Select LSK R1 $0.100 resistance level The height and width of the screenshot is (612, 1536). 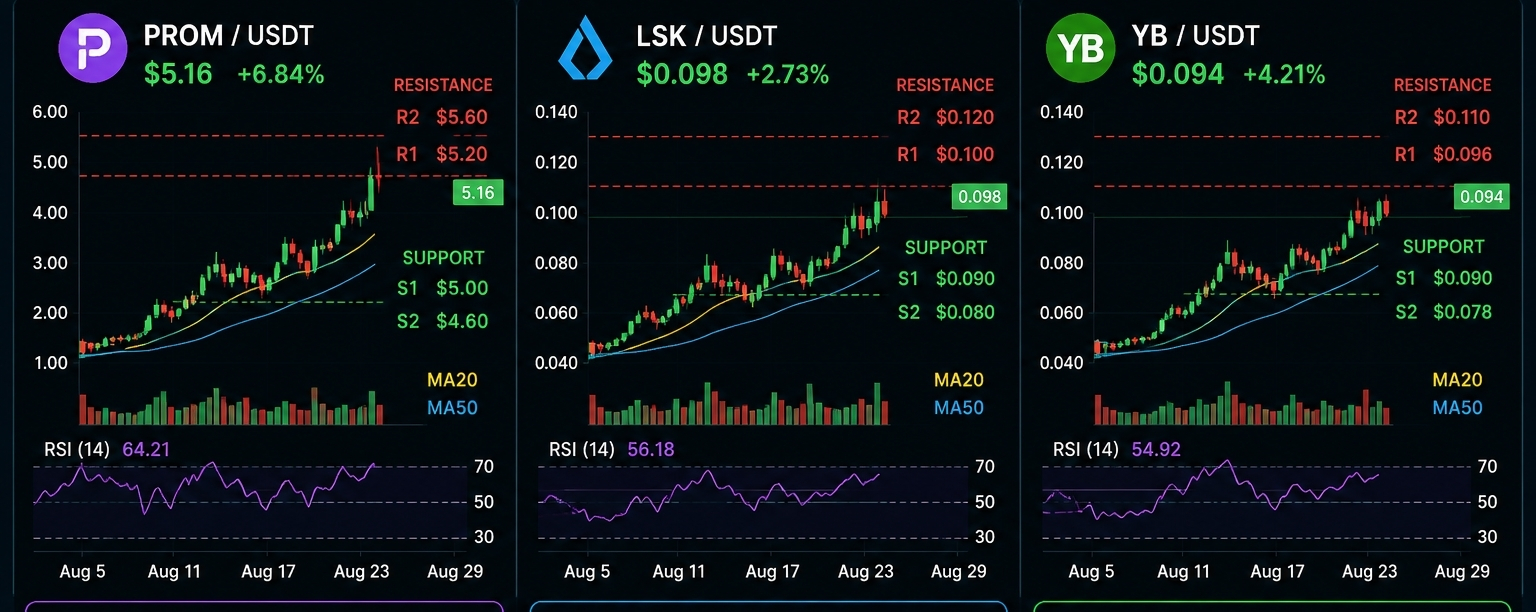pyautogui.click(x=945, y=154)
